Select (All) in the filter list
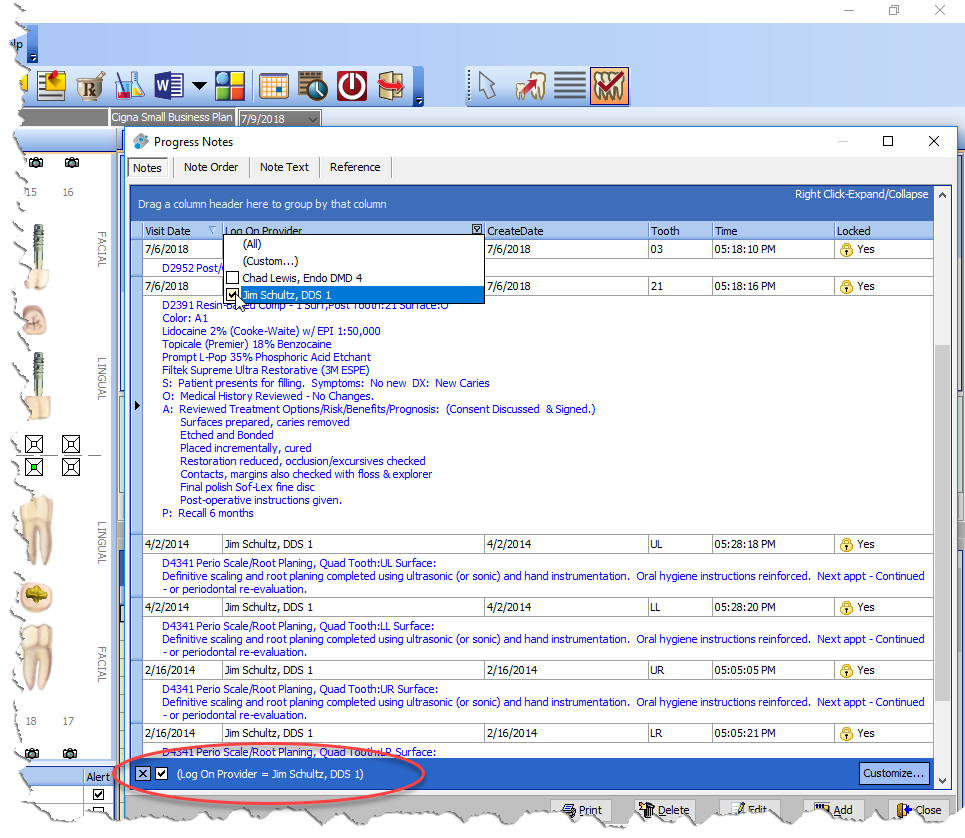This screenshot has width=965, height=838. pos(252,244)
